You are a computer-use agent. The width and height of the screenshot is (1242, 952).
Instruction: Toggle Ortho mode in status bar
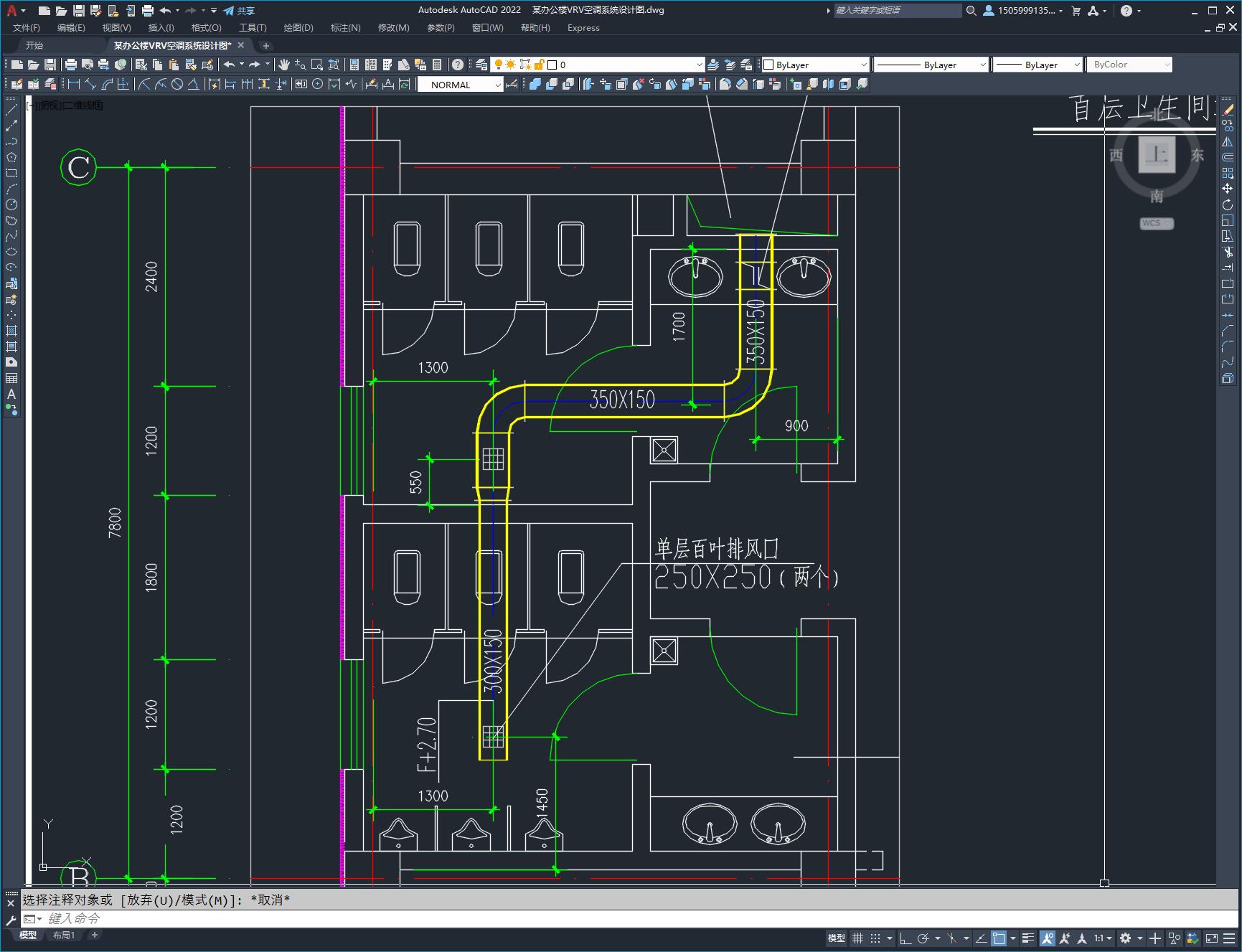tap(905, 938)
